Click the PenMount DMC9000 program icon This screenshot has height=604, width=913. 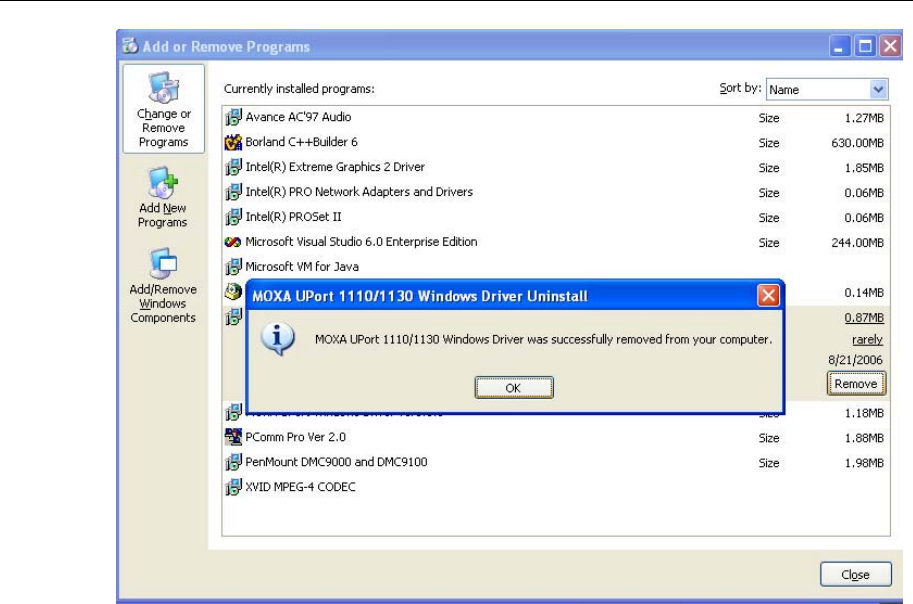pyautogui.click(x=233, y=462)
